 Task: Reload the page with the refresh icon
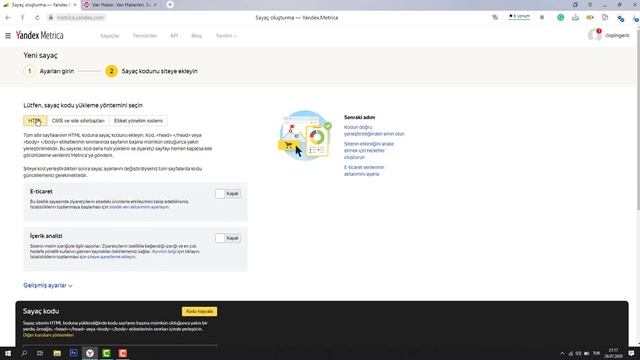pos(37,18)
